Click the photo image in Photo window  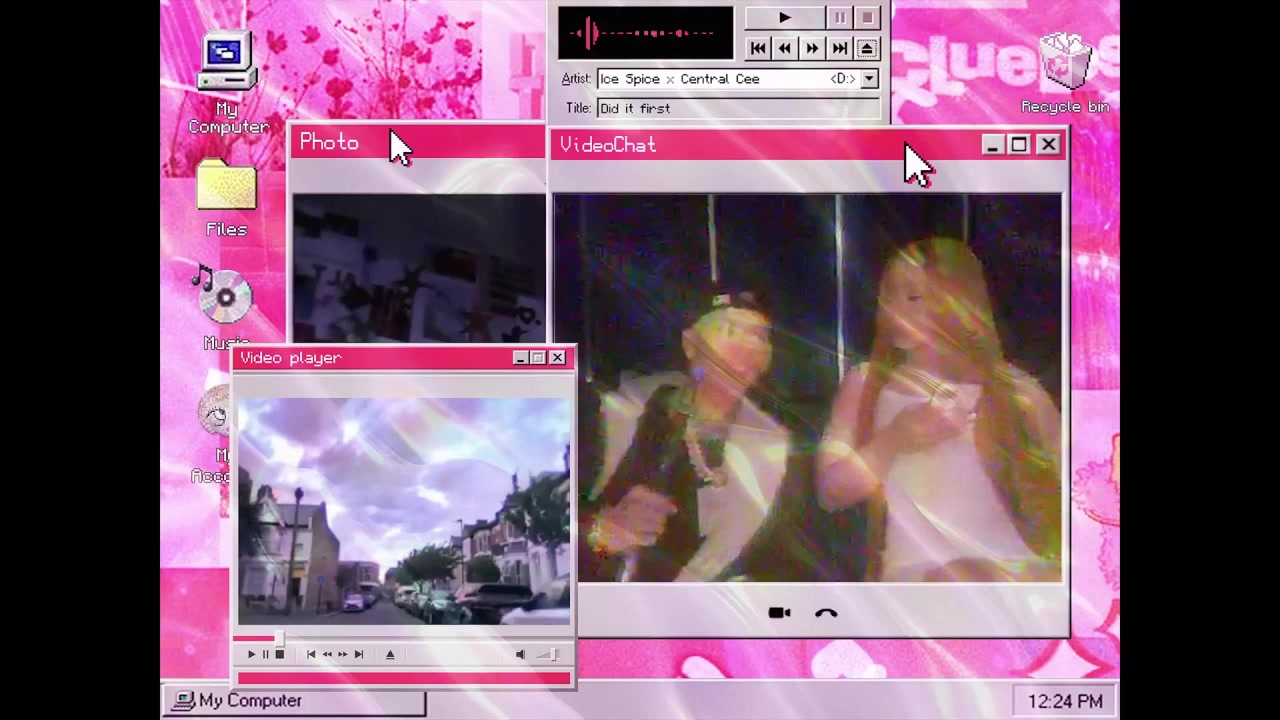[419, 268]
